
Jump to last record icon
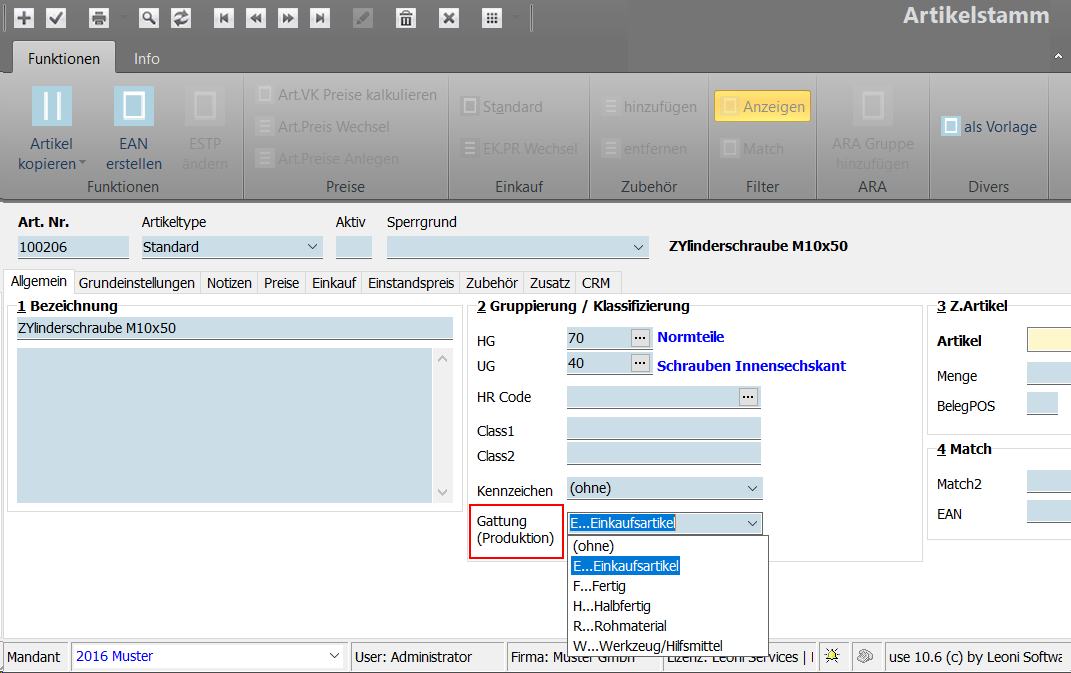pyautogui.click(x=320, y=18)
